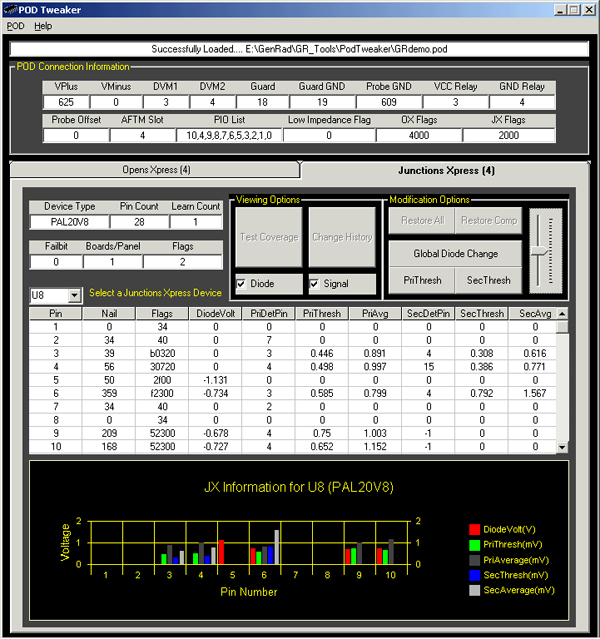The width and height of the screenshot is (600, 639).
Task: Click the OX Flags field showing 4000
Action: click(x=419, y=135)
